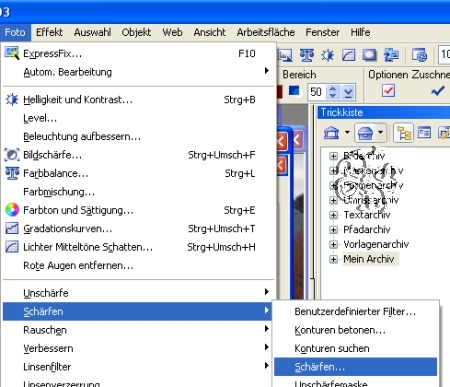The height and width of the screenshot is (387, 450).
Task: Click the Level histogram toolbar icon
Action: 285,55
